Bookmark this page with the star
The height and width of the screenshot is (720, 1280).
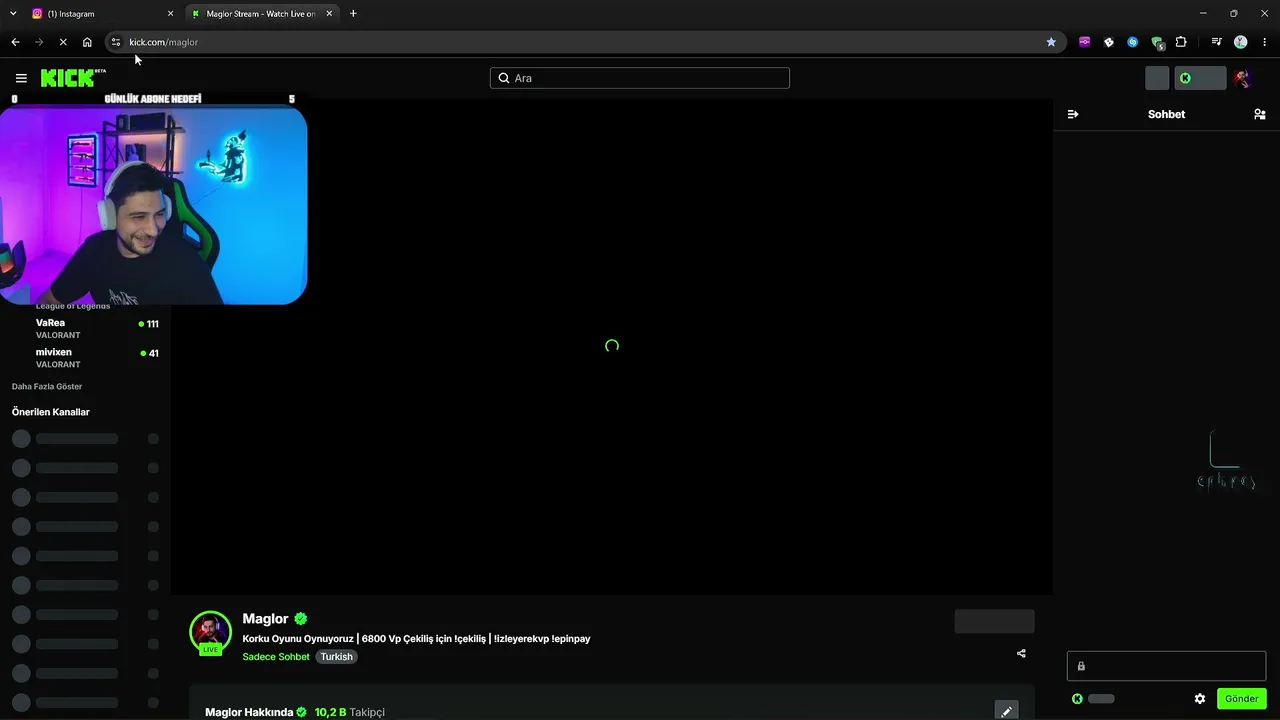1051,42
